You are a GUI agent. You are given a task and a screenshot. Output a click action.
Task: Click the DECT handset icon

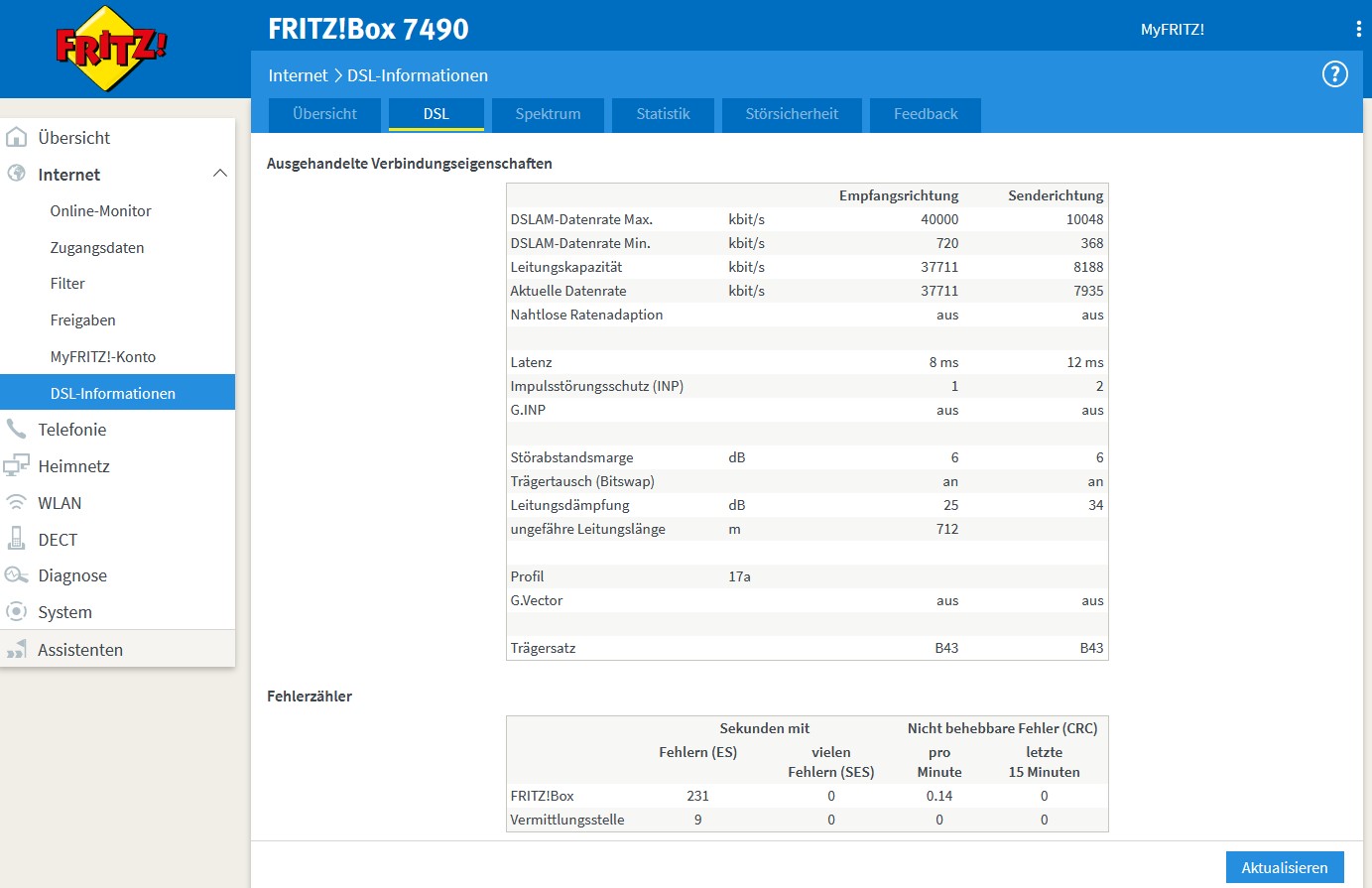pos(17,539)
